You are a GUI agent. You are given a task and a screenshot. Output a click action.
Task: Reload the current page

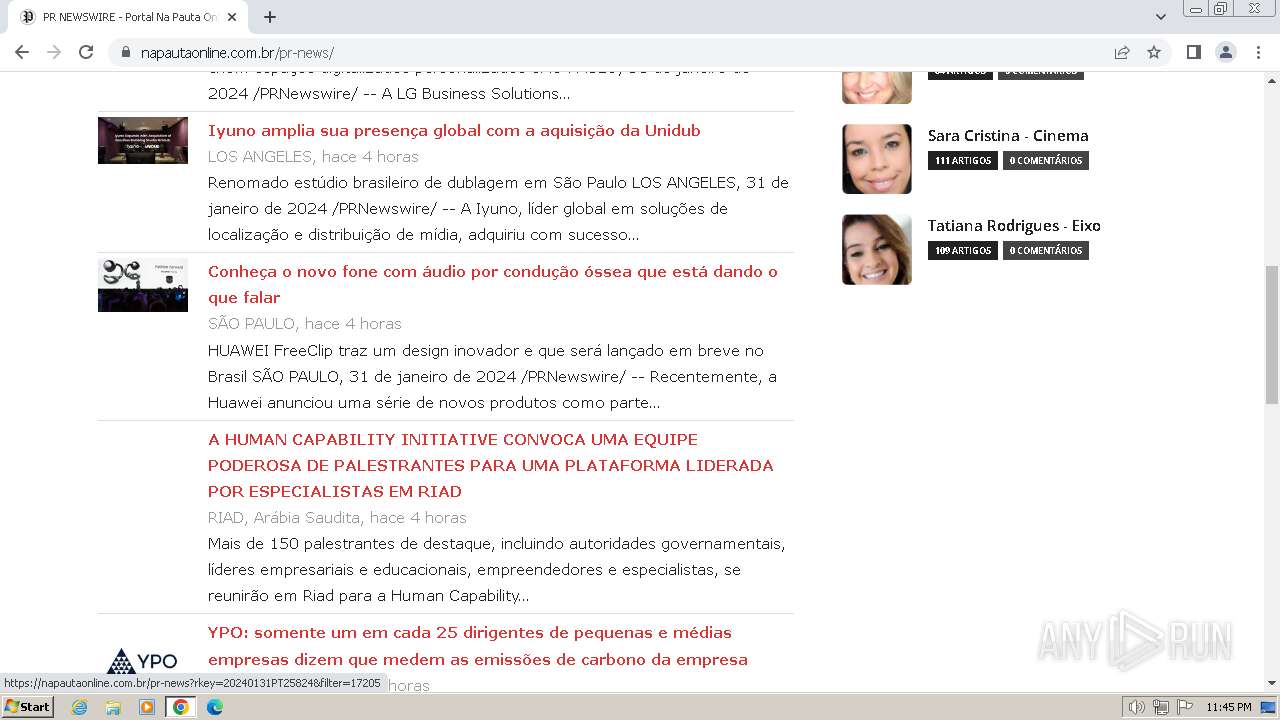[86, 52]
